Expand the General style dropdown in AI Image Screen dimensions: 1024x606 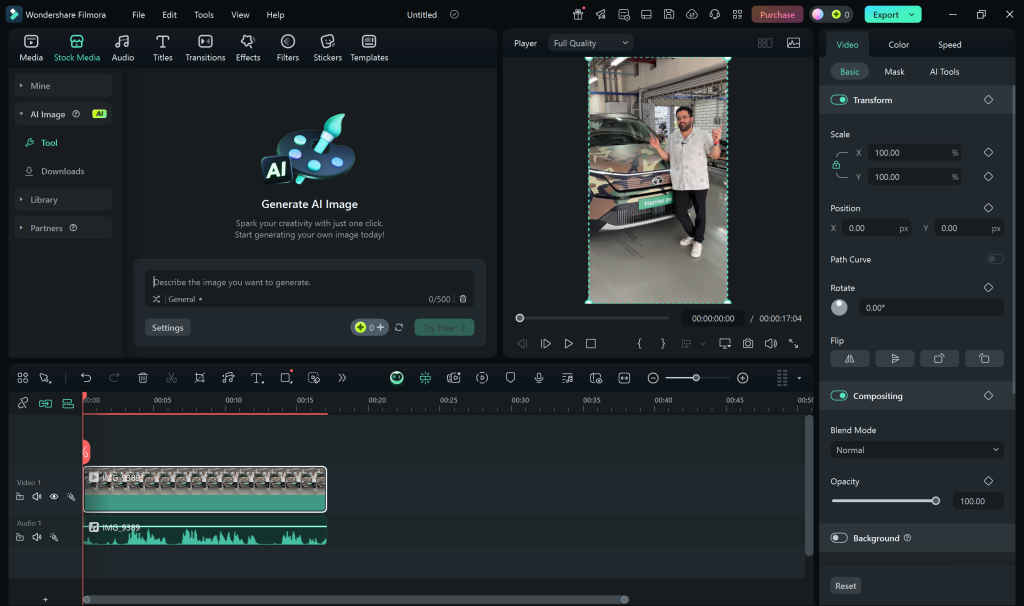184,299
